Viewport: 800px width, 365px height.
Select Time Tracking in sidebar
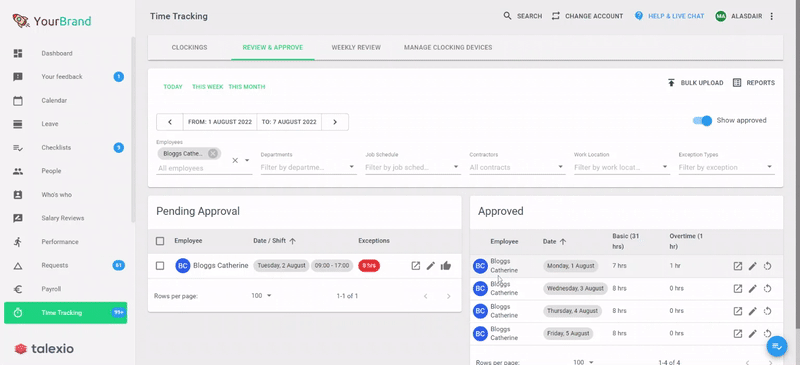65,313
